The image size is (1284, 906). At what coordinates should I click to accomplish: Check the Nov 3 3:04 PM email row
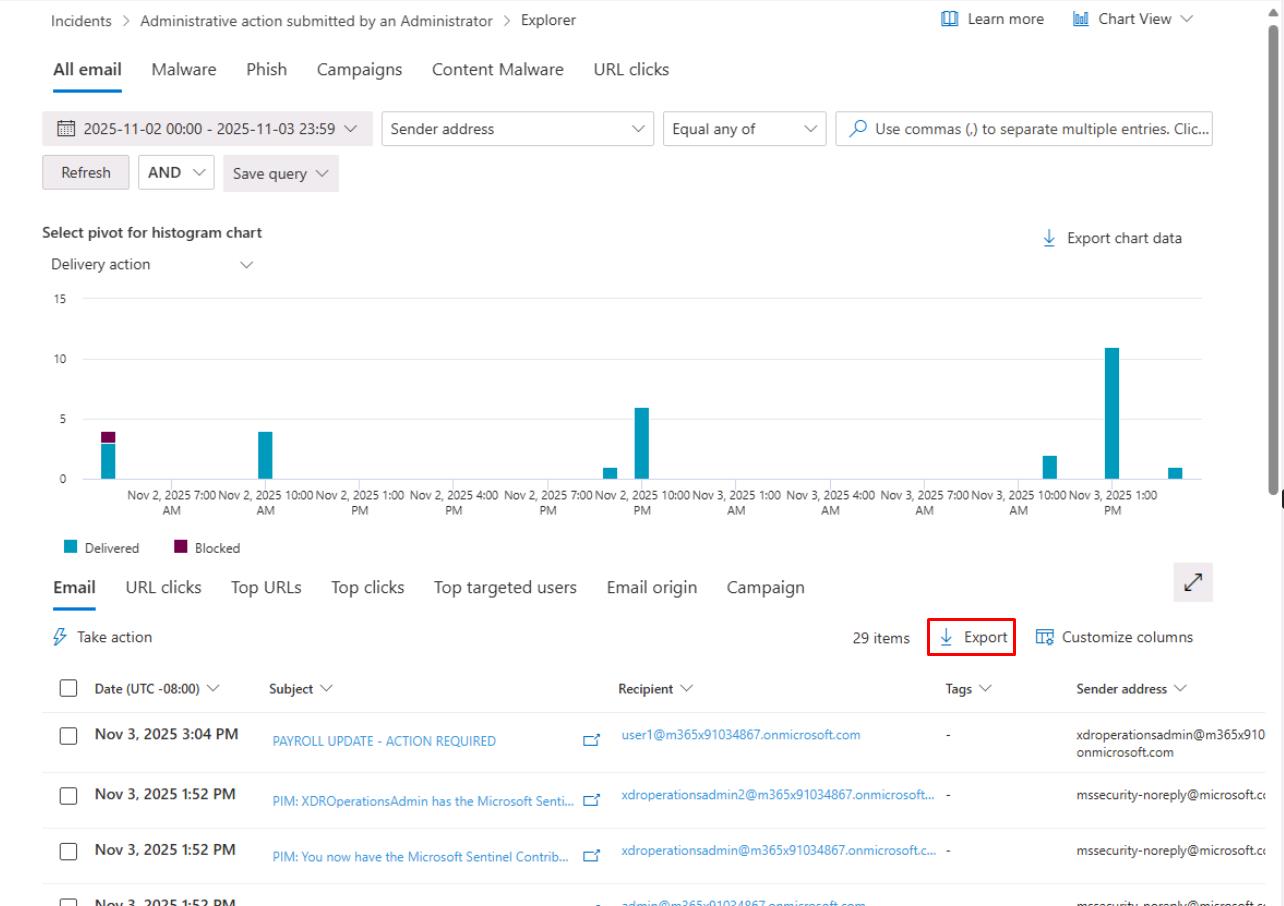coord(68,736)
